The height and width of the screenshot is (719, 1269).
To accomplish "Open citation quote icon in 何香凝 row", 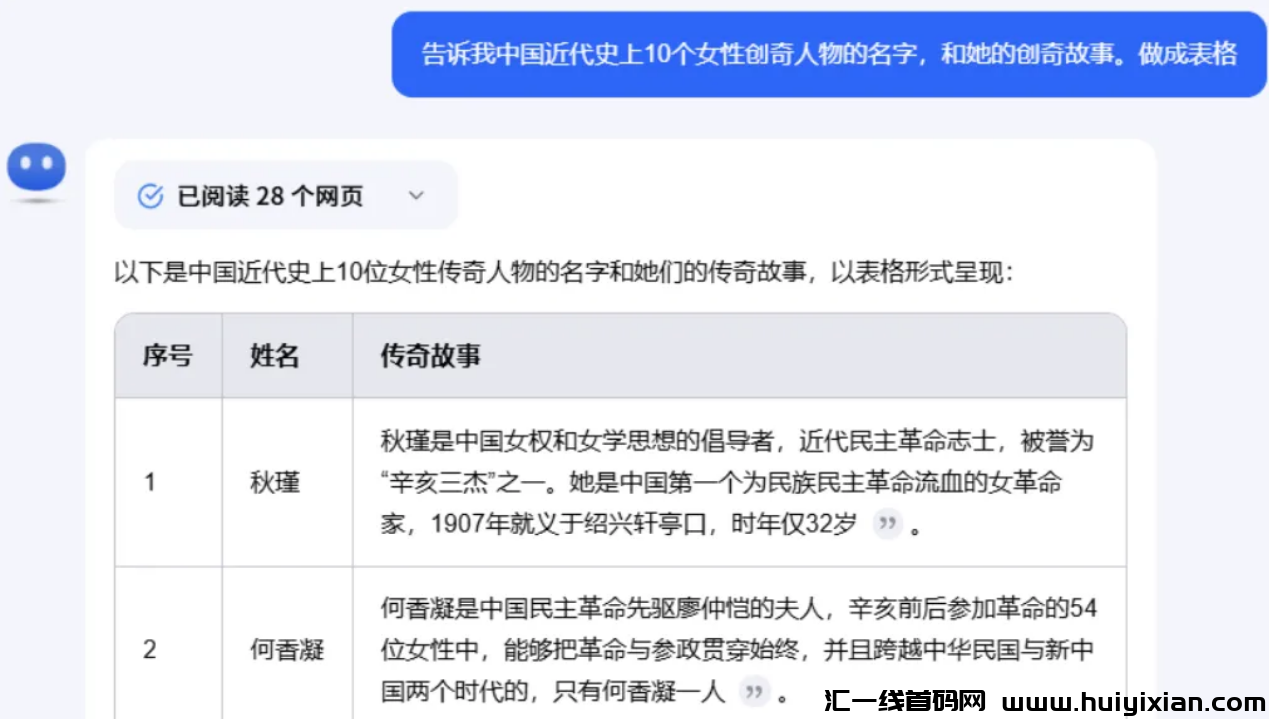I will (x=755, y=691).
